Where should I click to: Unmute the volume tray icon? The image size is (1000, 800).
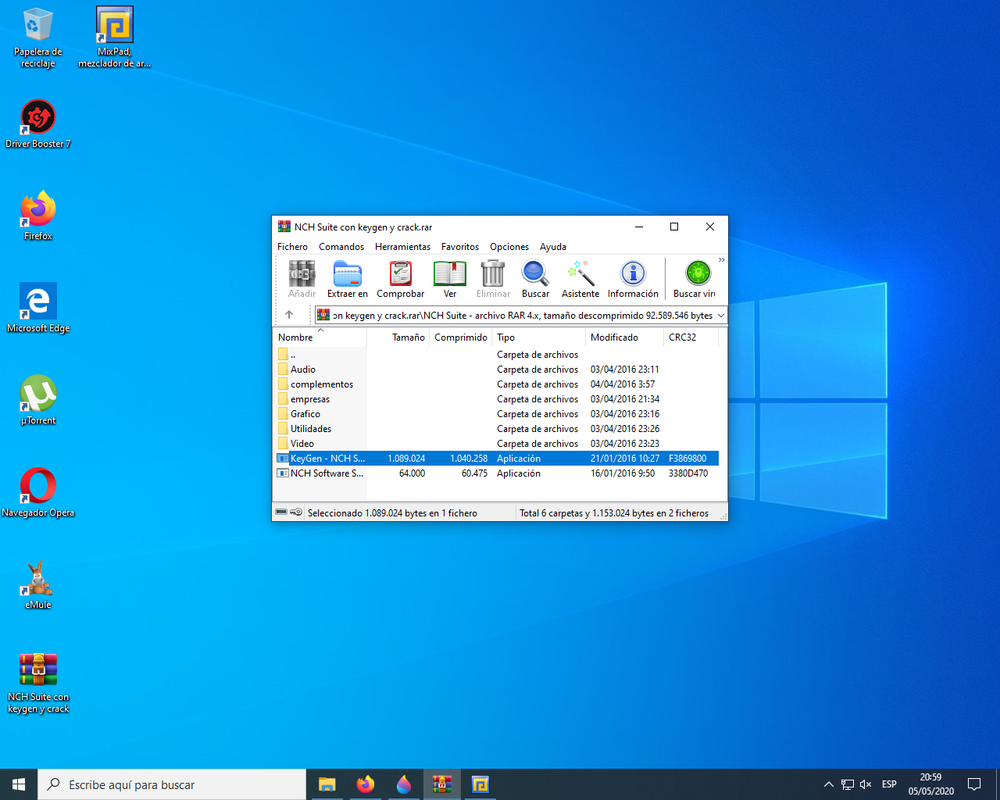pyautogui.click(x=865, y=784)
